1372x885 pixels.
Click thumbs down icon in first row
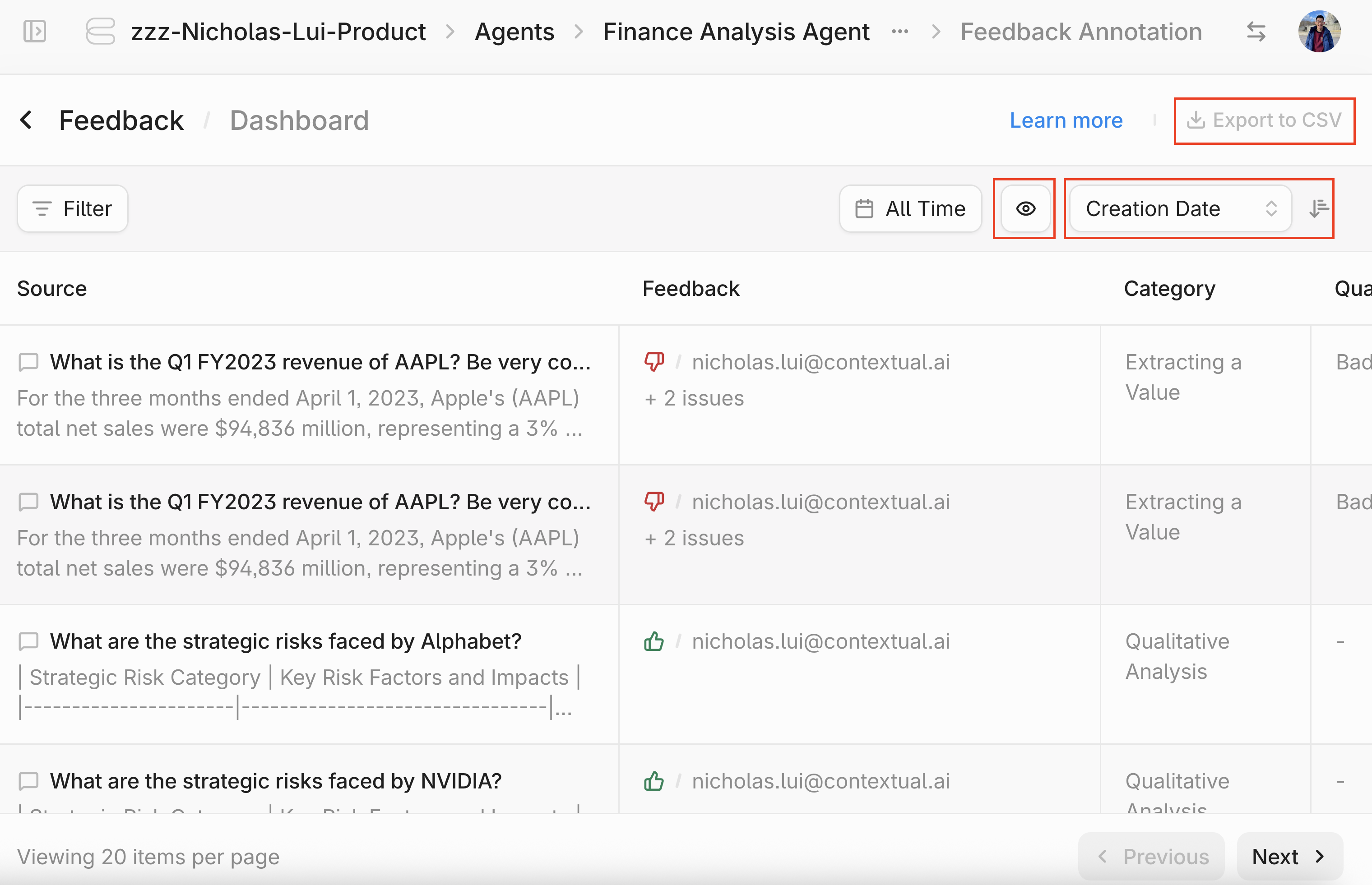tap(654, 362)
